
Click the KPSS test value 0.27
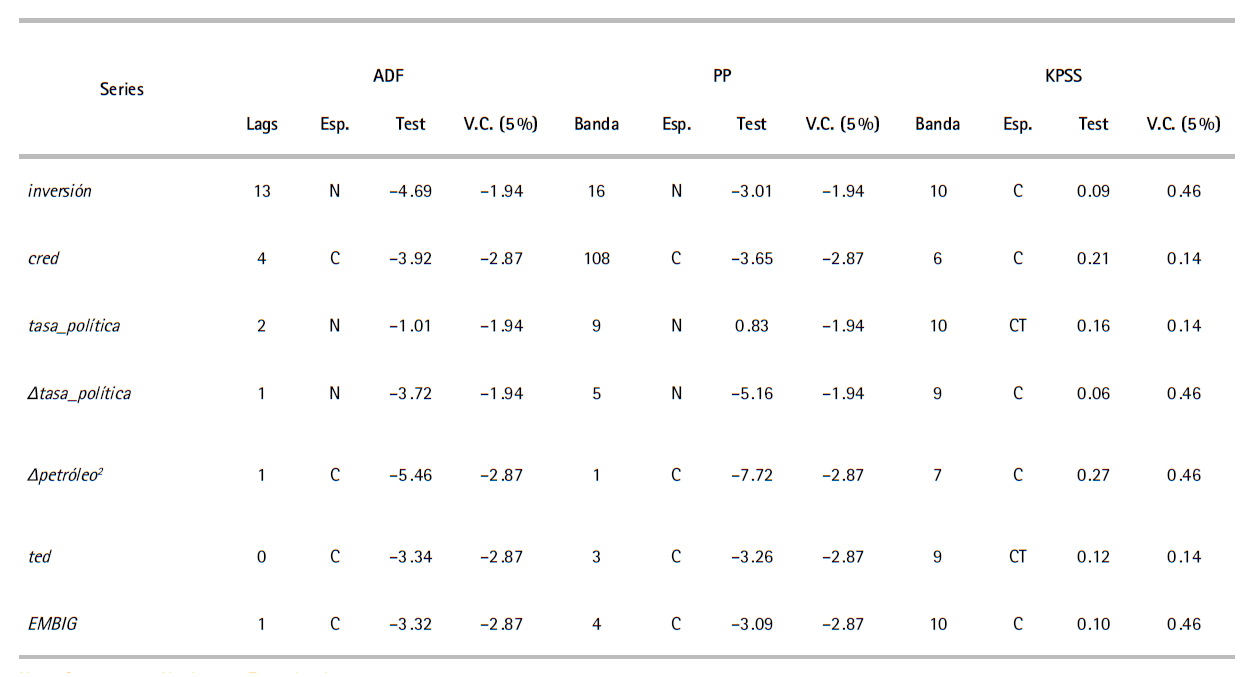(1093, 475)
